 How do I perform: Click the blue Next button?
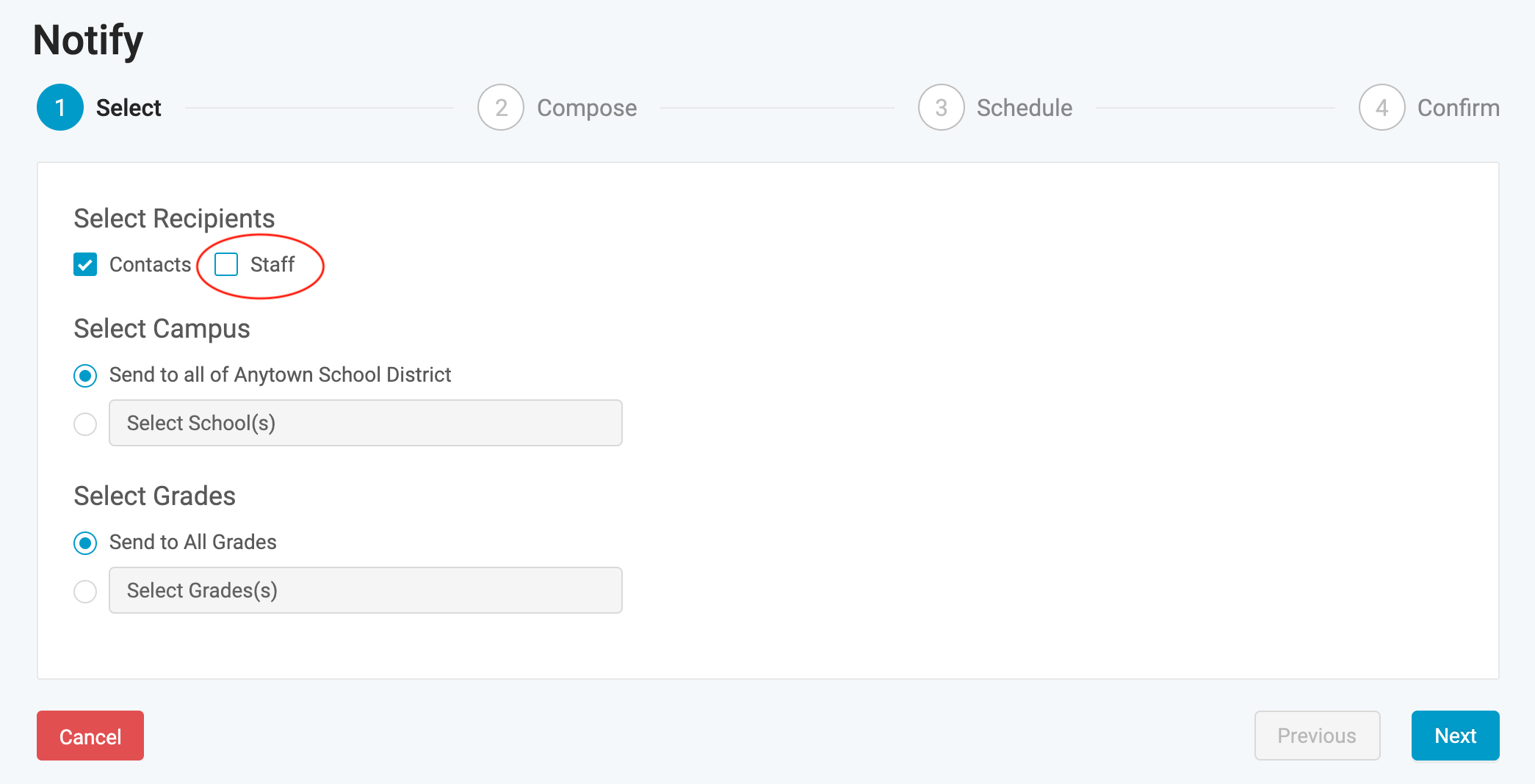coord(1456,736)
